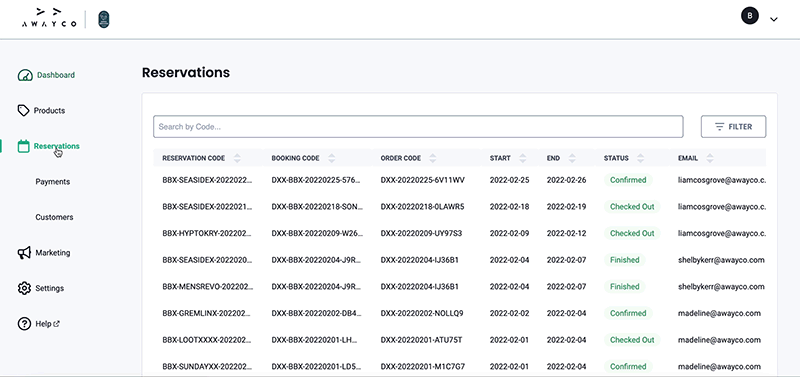Click the Checked Out status for order DXX-20220209-UY97S3

632,233
